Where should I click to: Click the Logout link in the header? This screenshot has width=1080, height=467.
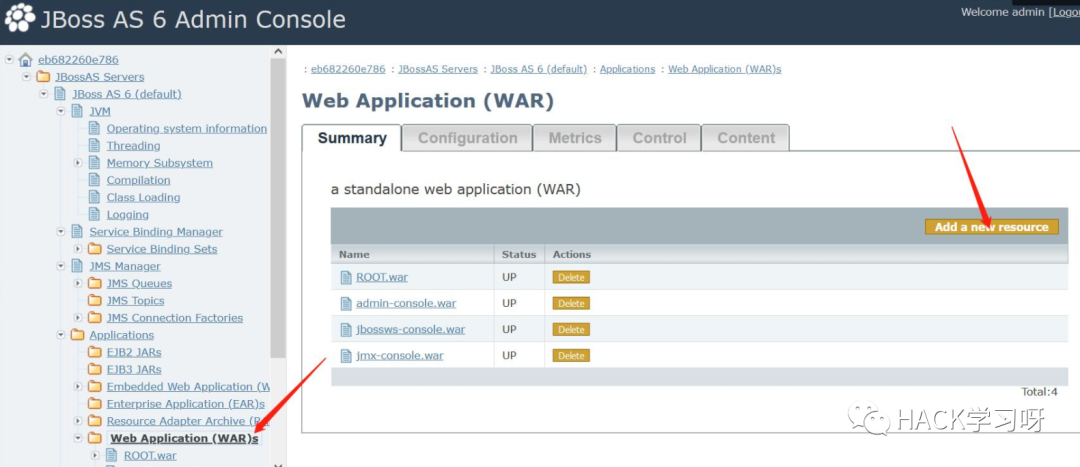1064,12
